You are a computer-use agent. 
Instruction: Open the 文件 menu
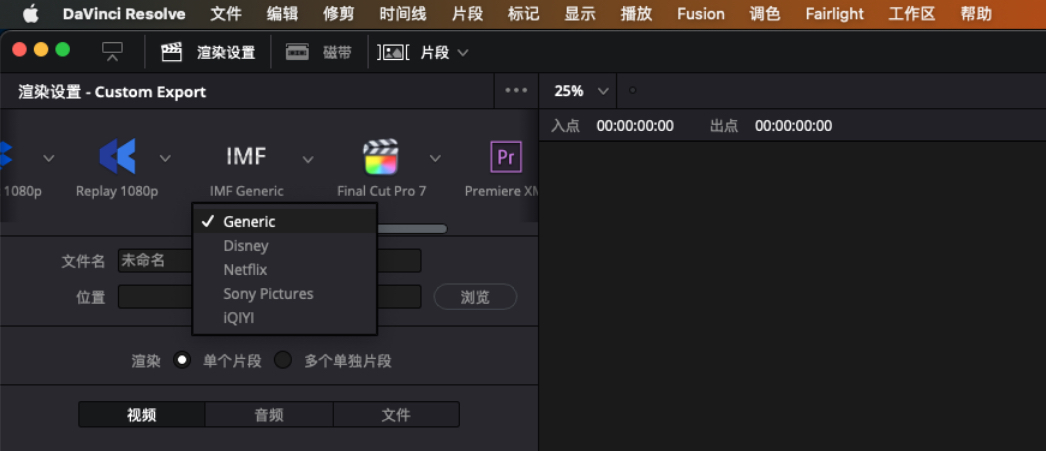[x=225, y=14]
